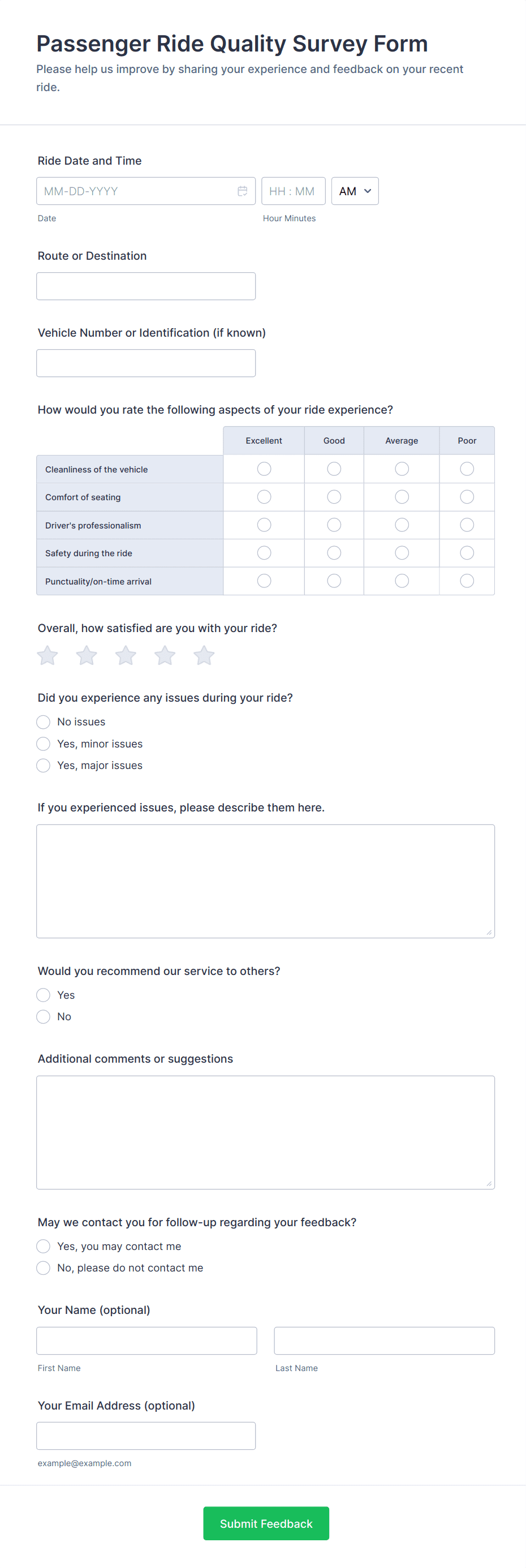This screenshot has height=1568, width=526.
Task: Choose the third satisfaction star
Action: click(x=126, y=656)
